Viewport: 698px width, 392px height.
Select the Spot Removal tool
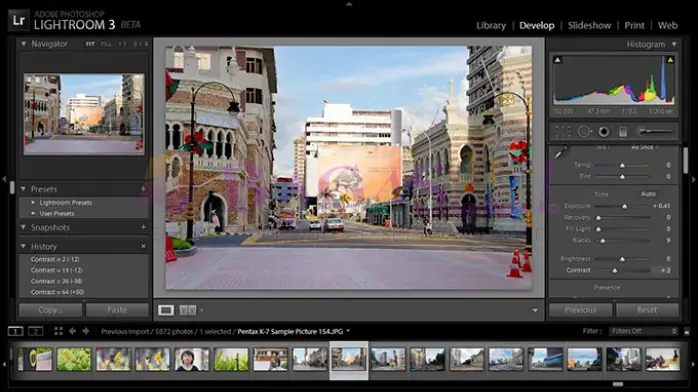584,131
